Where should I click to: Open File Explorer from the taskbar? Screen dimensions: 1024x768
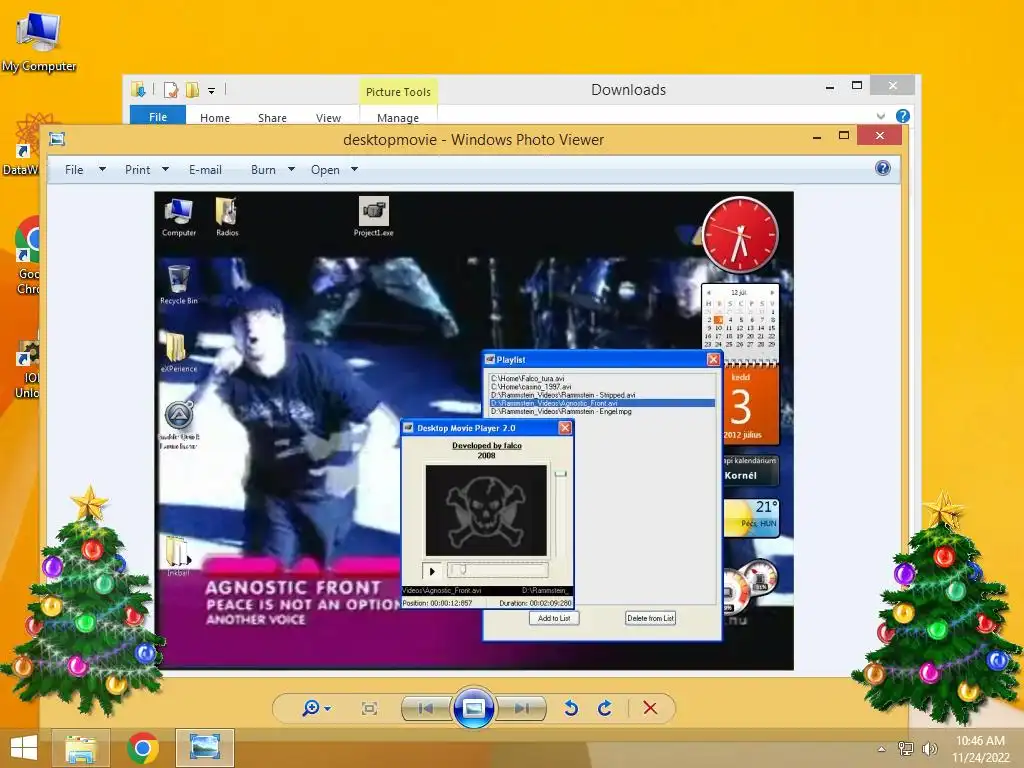pyautogui.click(x=81, y=748)
